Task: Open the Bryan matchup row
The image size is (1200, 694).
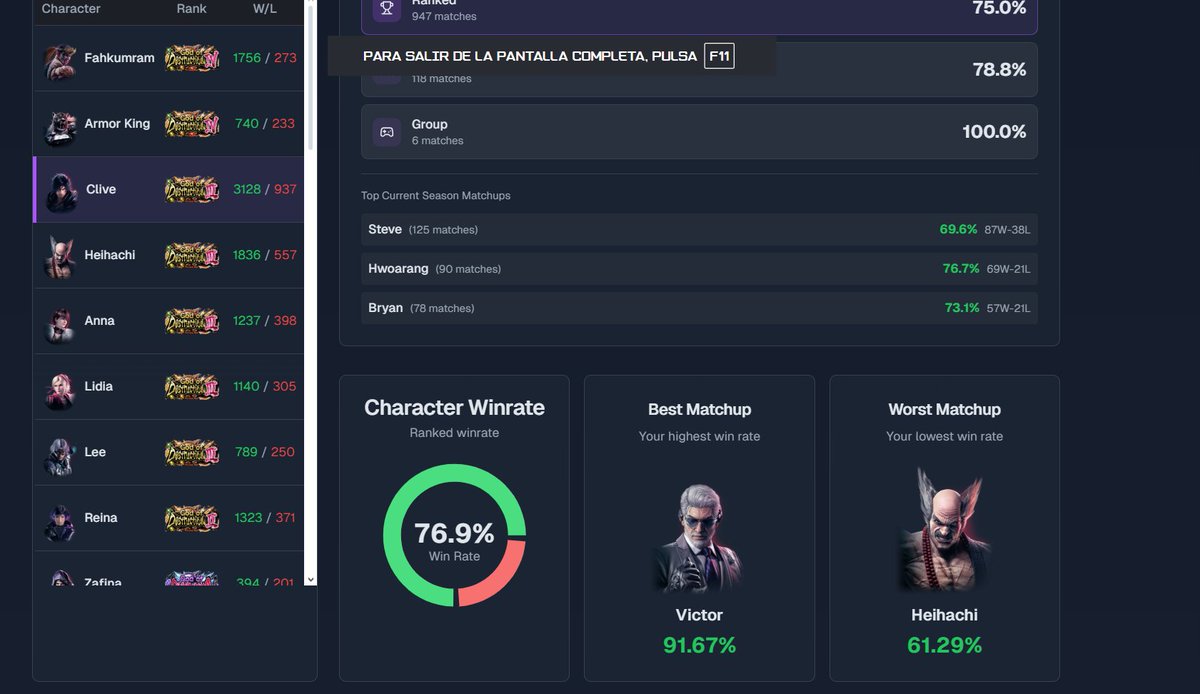Action: 699,308
